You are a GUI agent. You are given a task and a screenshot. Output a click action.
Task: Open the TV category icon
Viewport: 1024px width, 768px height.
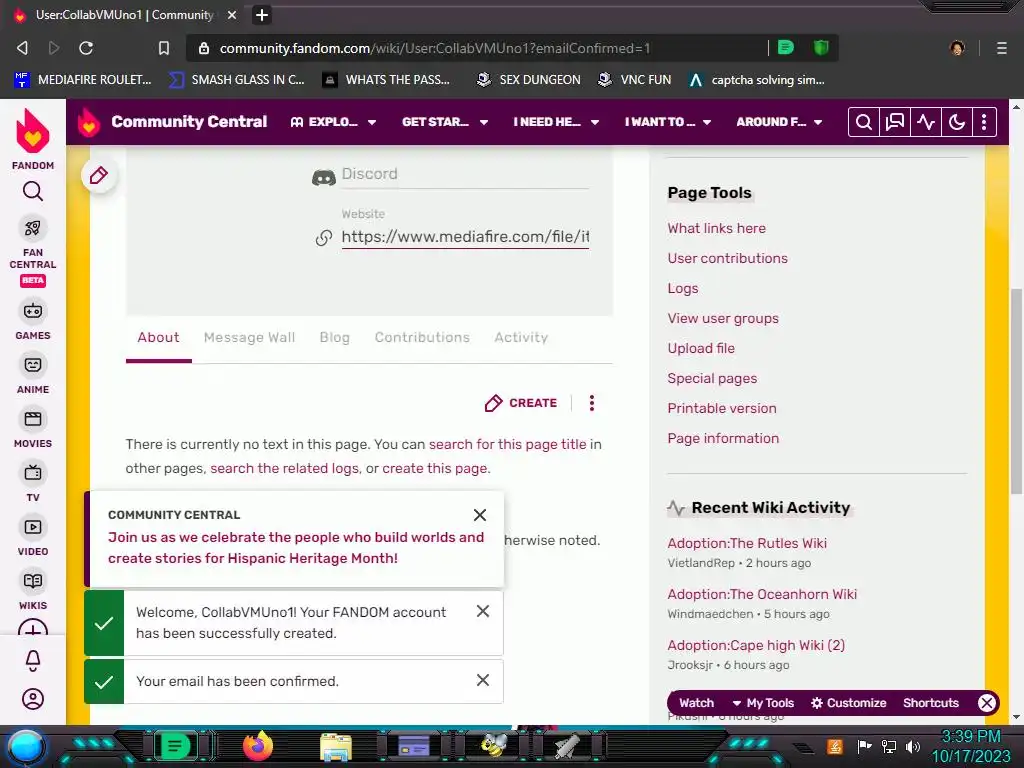(x=33, y=473)
